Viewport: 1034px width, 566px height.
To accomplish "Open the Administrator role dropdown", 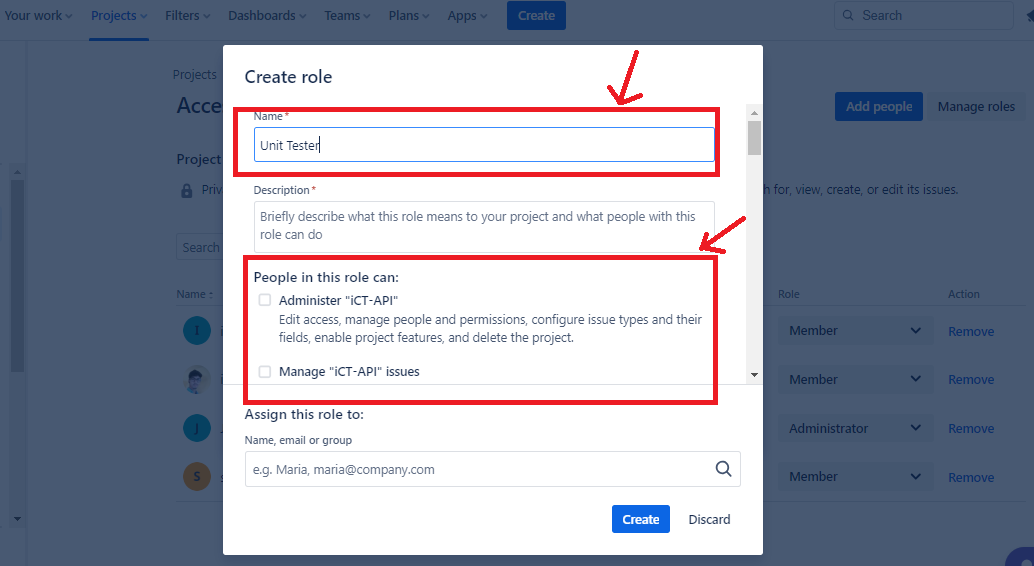I will pos(855,428).
